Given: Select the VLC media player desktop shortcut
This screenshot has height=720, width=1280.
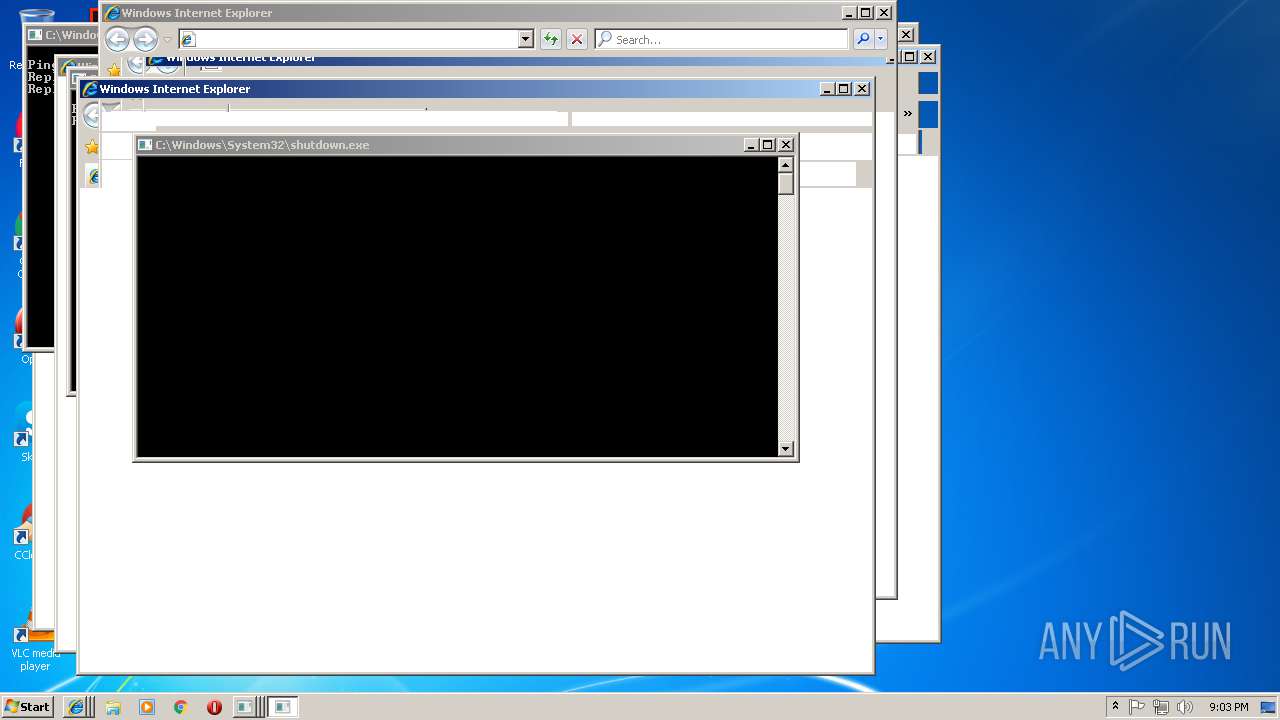Looking at the screenshot, I should pos(35,646).
